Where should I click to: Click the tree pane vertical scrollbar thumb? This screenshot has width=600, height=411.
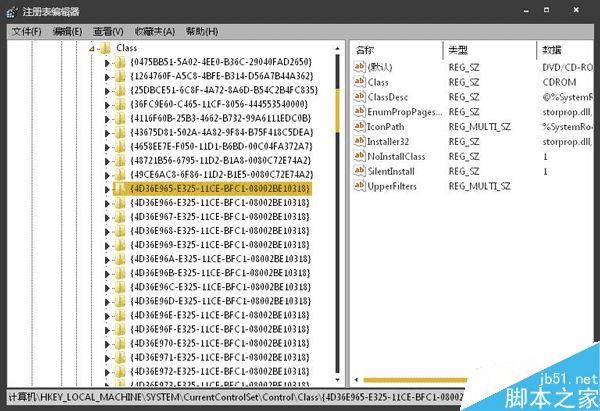click(338, 110)
